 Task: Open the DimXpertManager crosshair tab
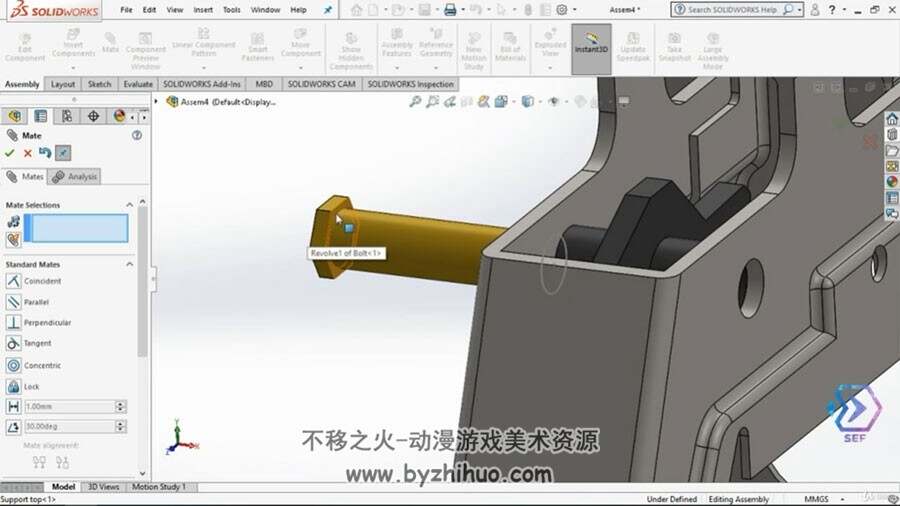click(93, 116)
